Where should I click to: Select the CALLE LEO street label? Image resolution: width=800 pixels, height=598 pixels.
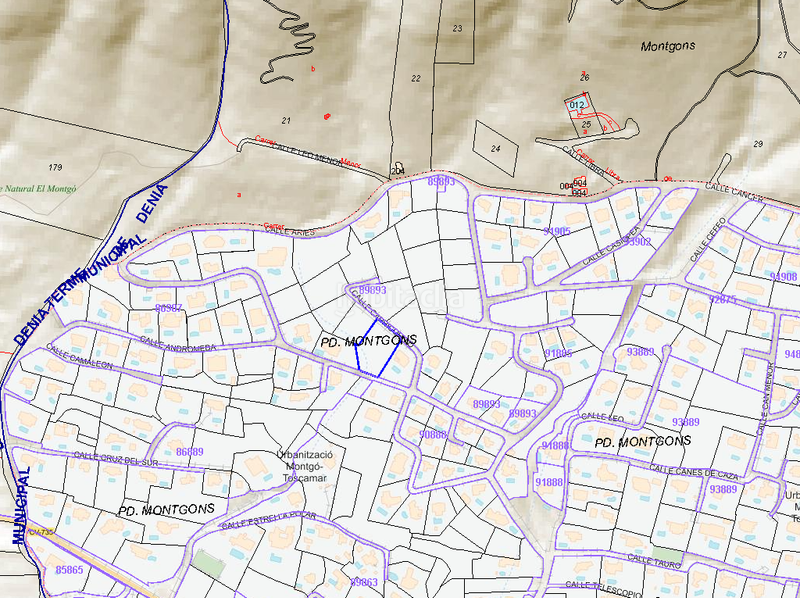(603, 416)
